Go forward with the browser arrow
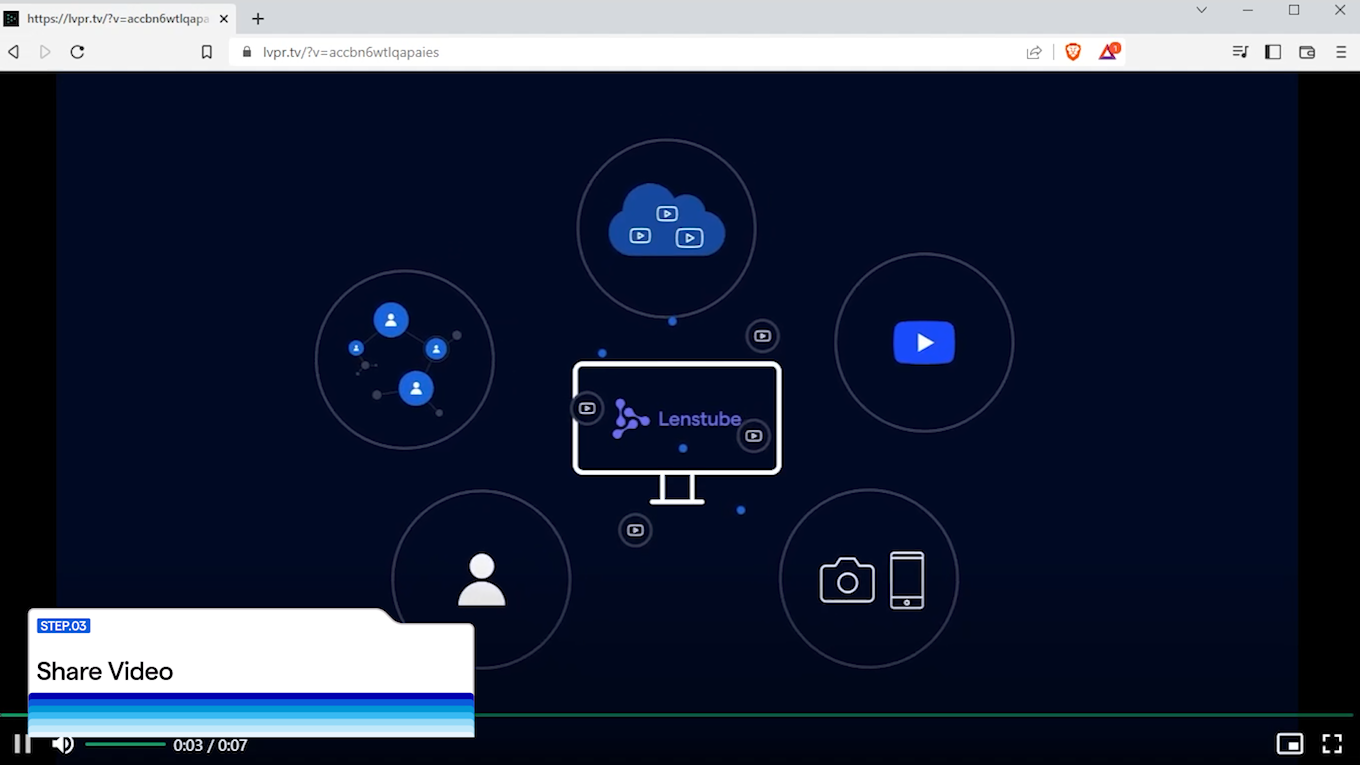Viewport: 1360px width, 765px height. coord(45,52)
